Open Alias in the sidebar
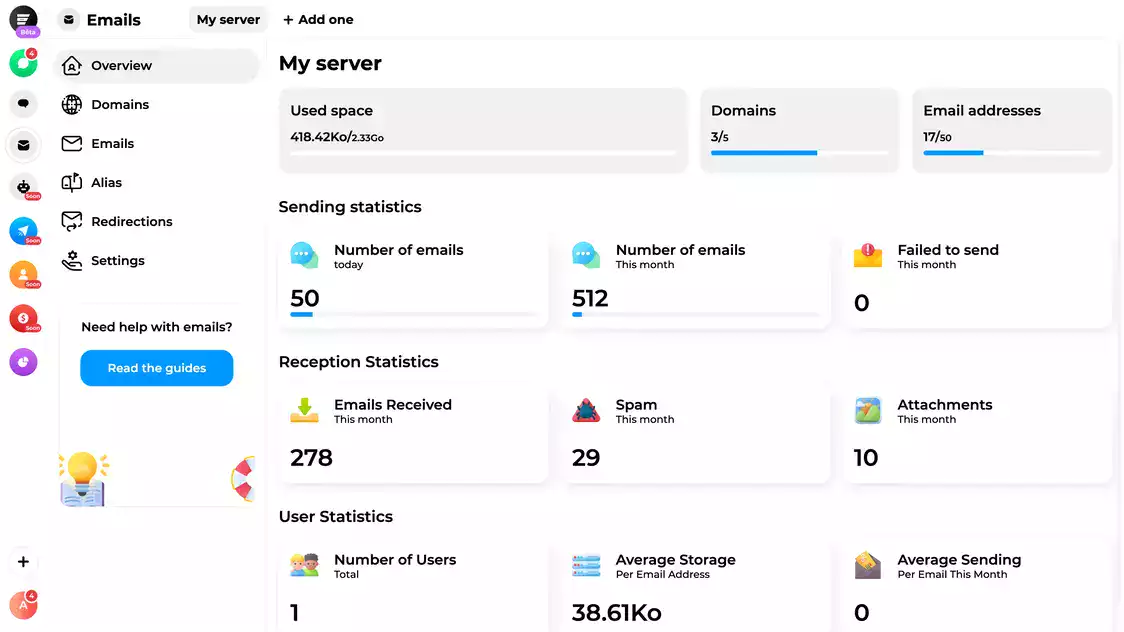 (156, 183)
